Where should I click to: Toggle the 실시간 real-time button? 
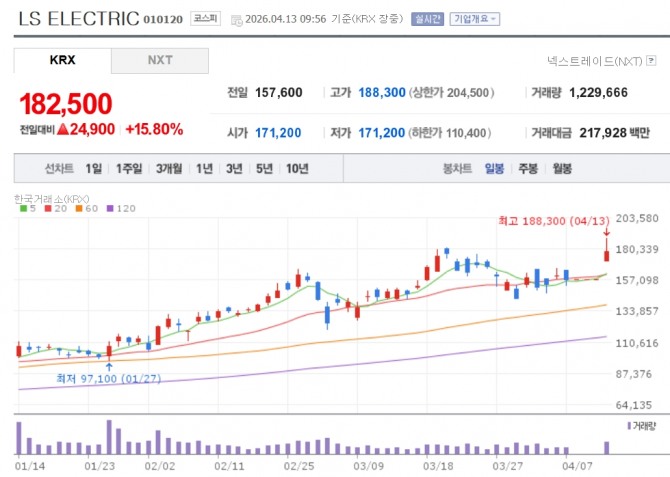coord(427,19)
